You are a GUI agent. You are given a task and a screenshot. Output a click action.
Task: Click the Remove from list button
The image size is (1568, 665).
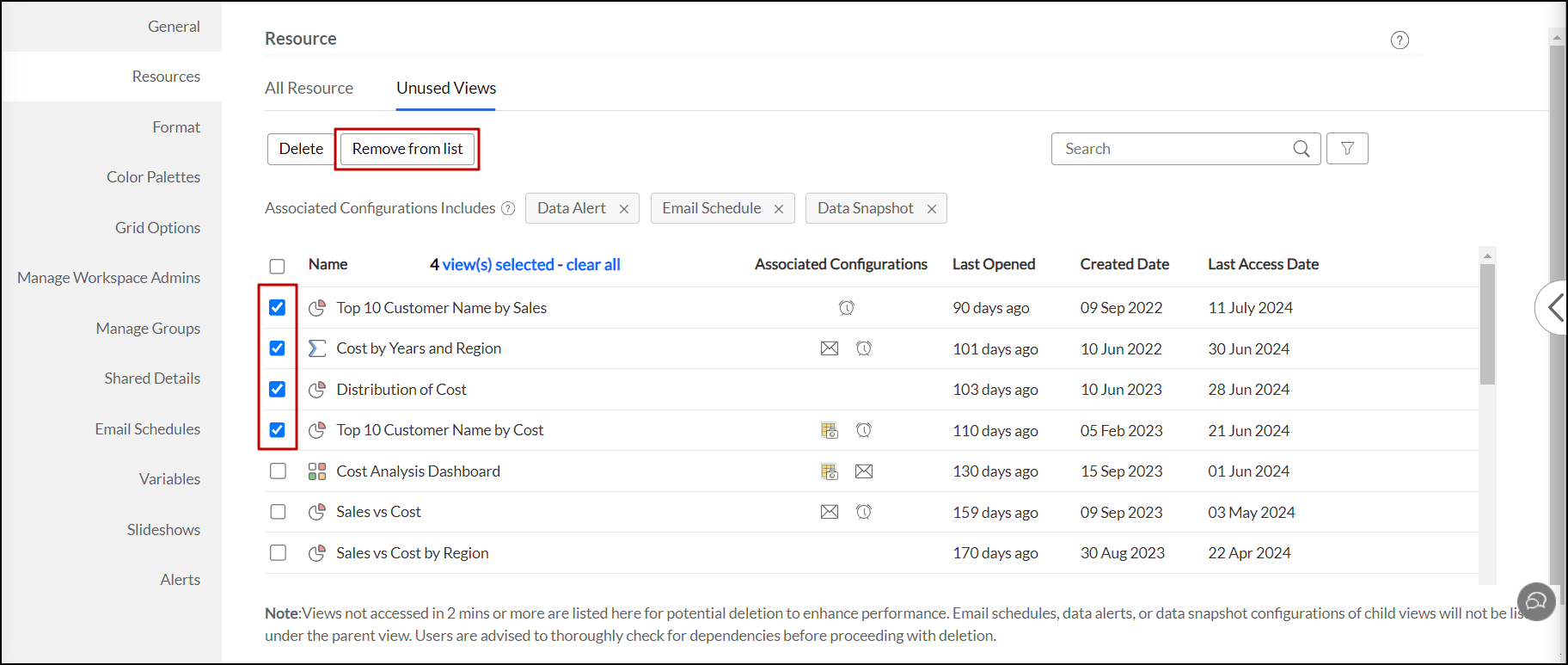click(x=407, y=149)
